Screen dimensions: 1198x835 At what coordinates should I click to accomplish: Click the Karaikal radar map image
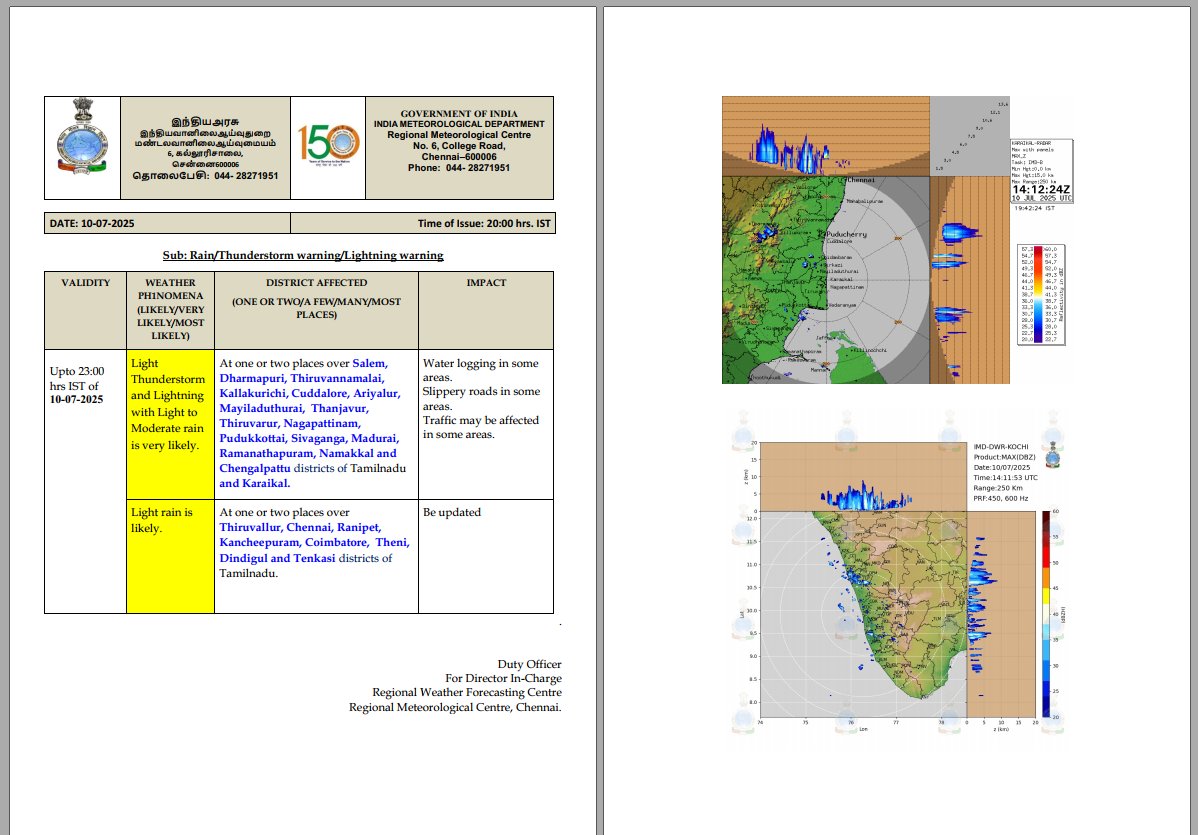point(865,240)
